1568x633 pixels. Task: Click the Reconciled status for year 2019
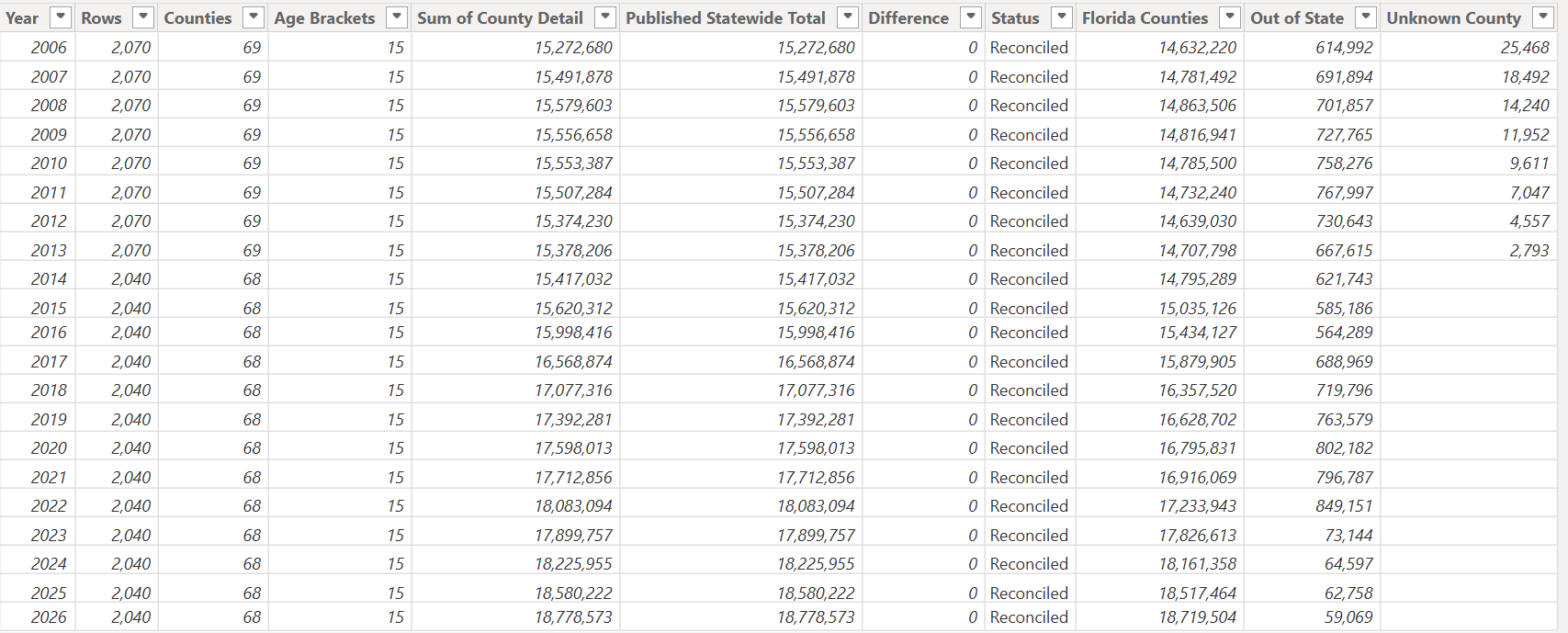click(1029, 419)
